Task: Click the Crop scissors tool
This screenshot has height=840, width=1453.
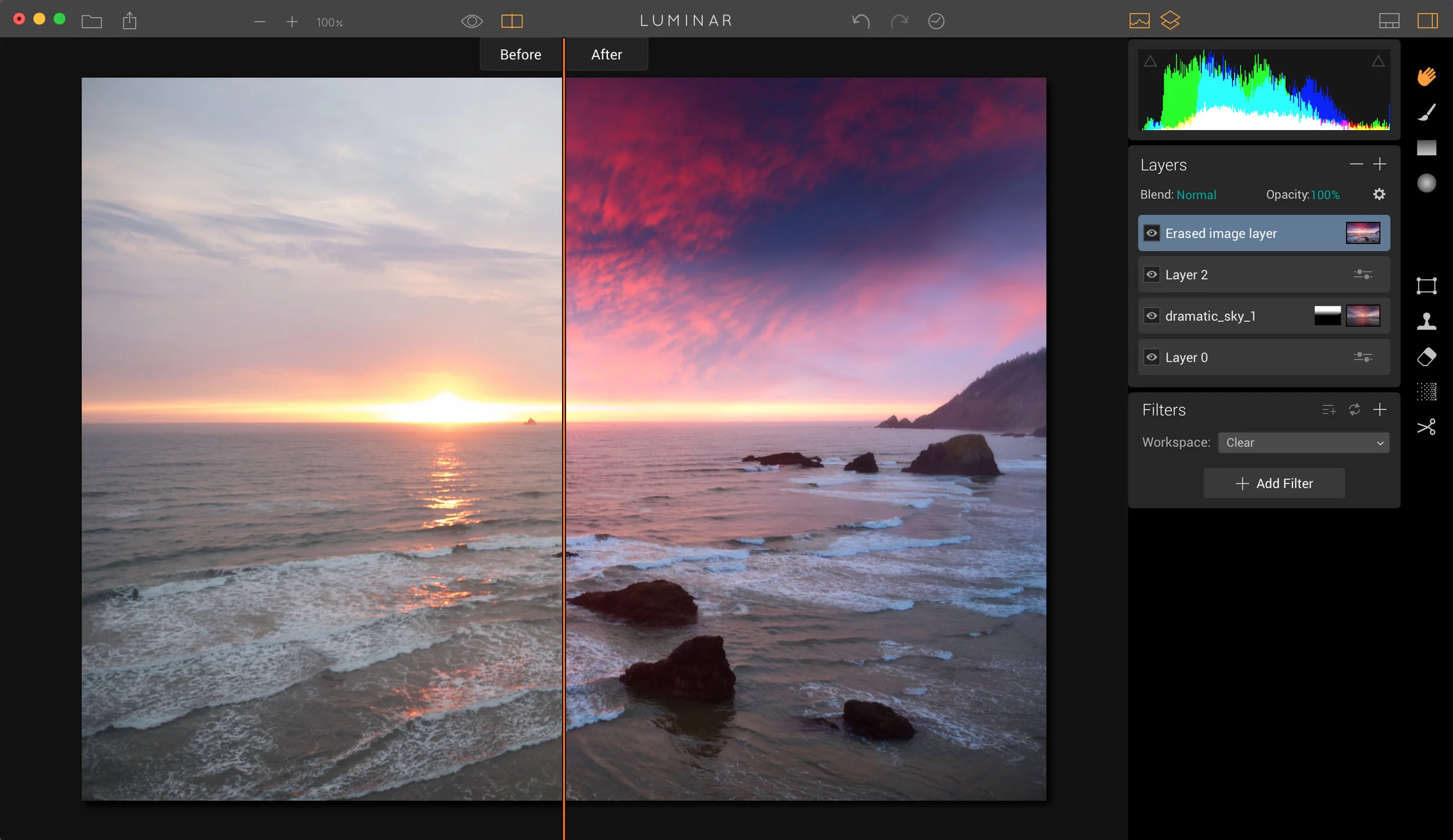Action: tap(1426, 428)
